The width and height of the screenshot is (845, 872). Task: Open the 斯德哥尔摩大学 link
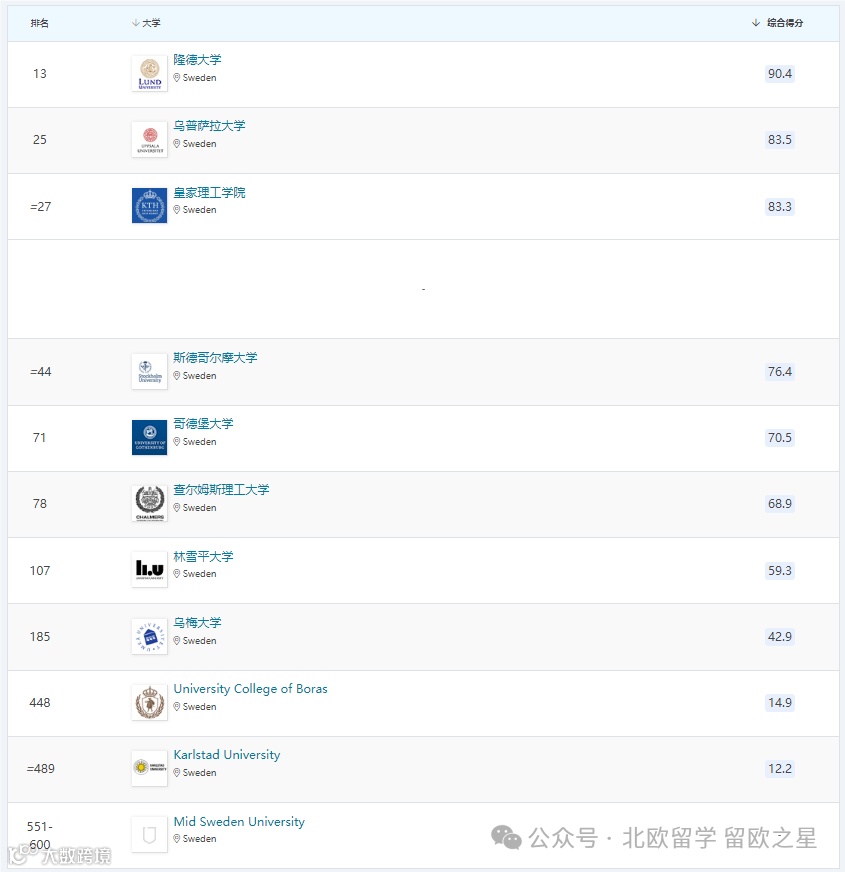pos(215,358)
